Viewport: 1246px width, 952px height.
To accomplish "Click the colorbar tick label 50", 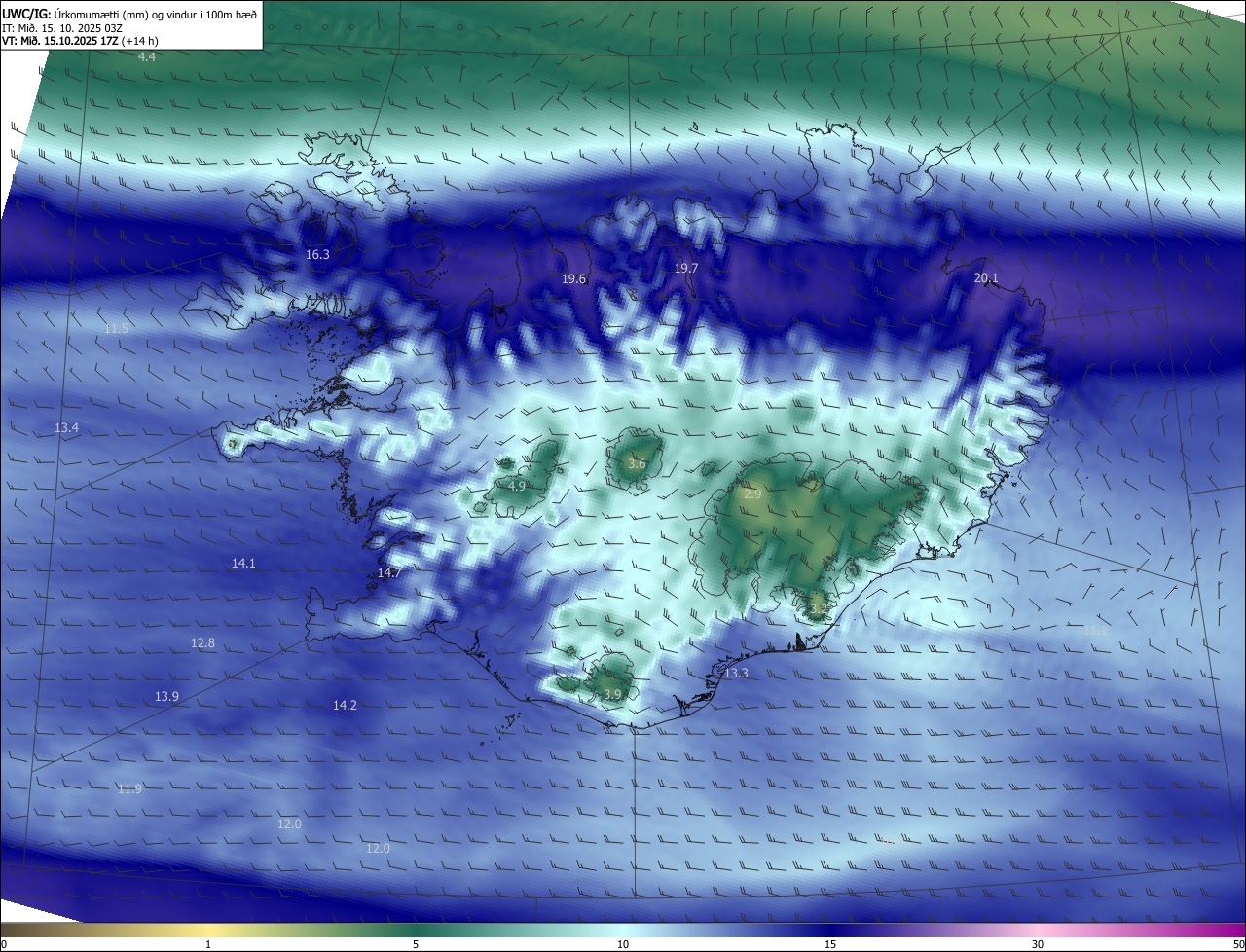I will pos(1238,945).
